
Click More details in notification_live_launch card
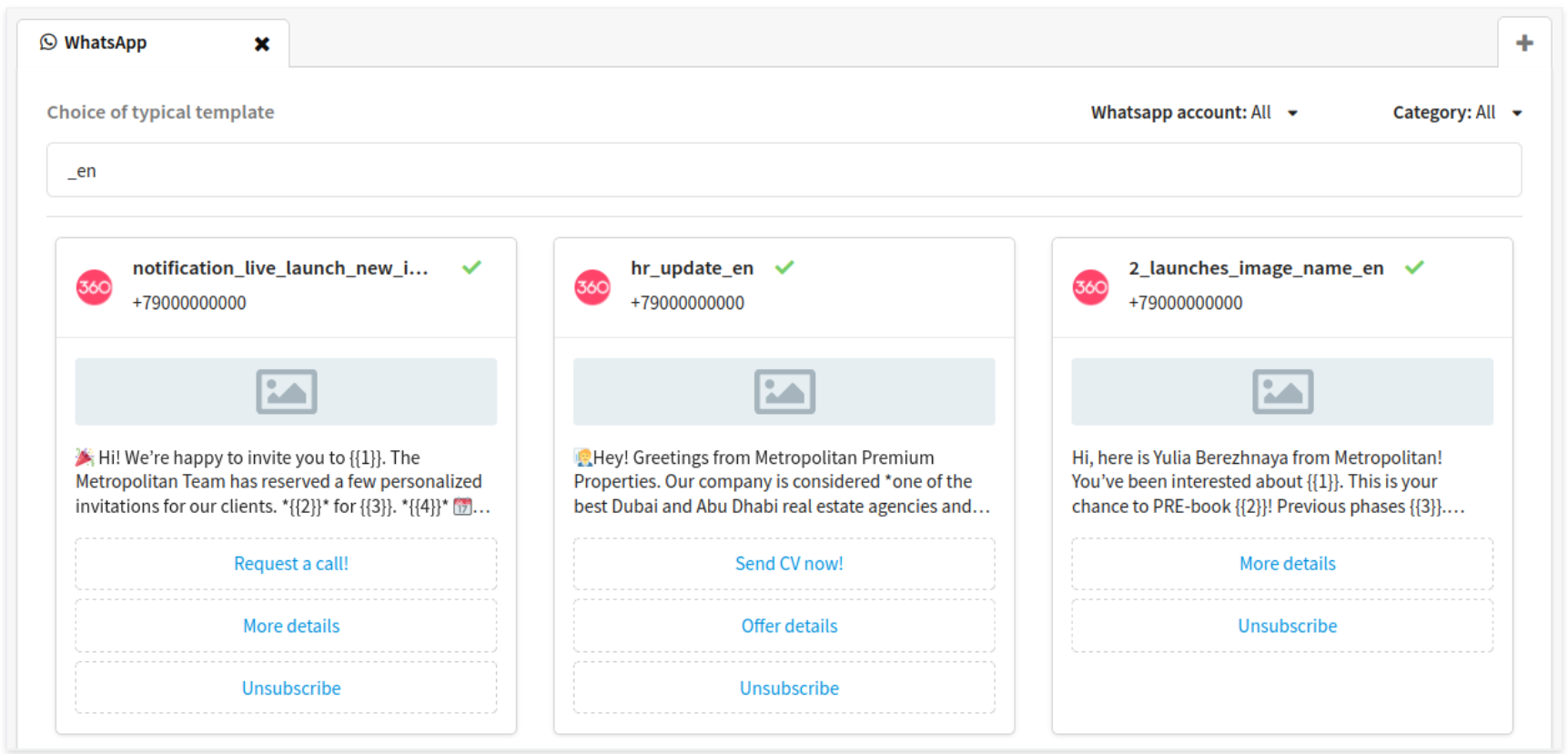pos(286,626)
